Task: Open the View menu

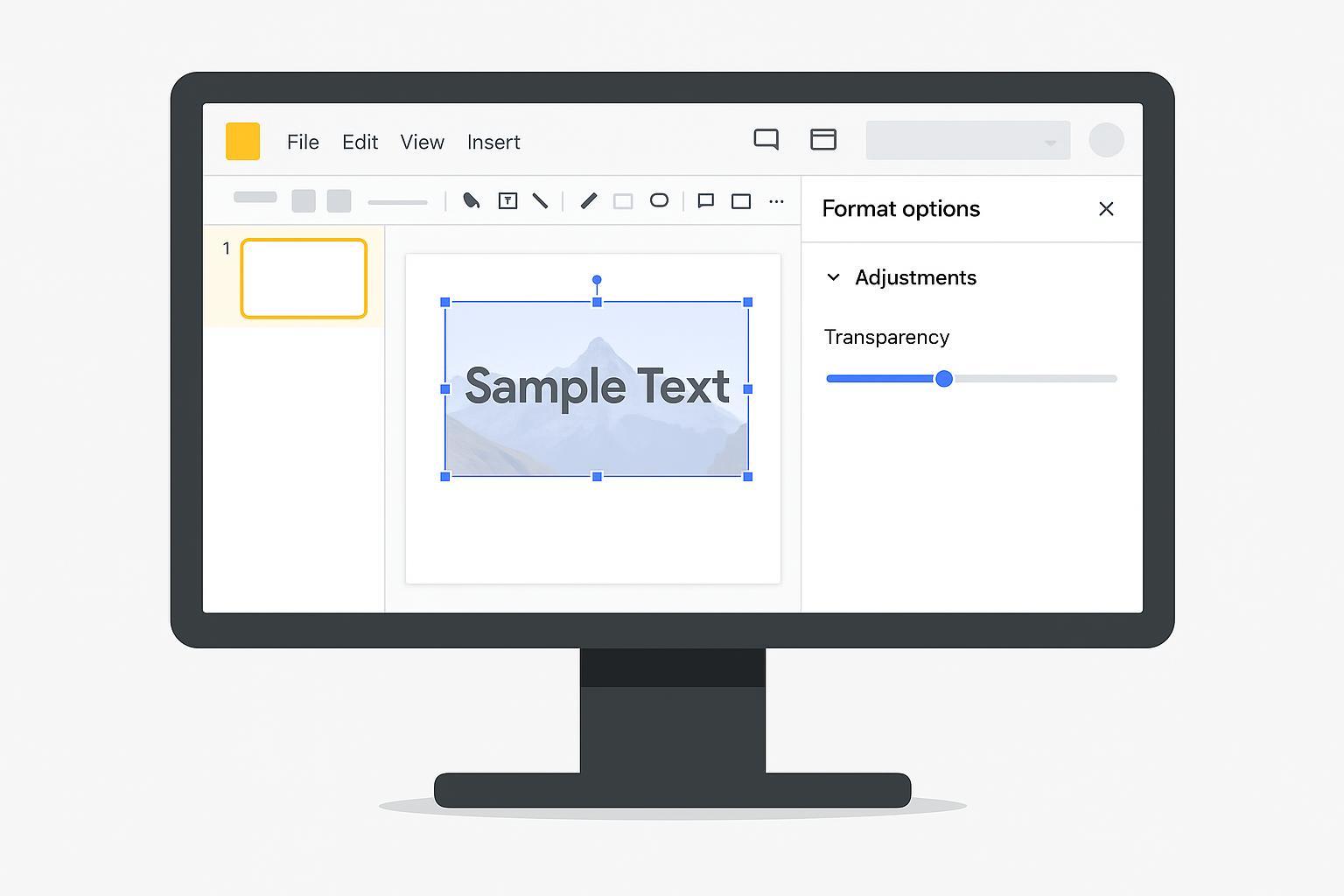Action: point(422,142)
